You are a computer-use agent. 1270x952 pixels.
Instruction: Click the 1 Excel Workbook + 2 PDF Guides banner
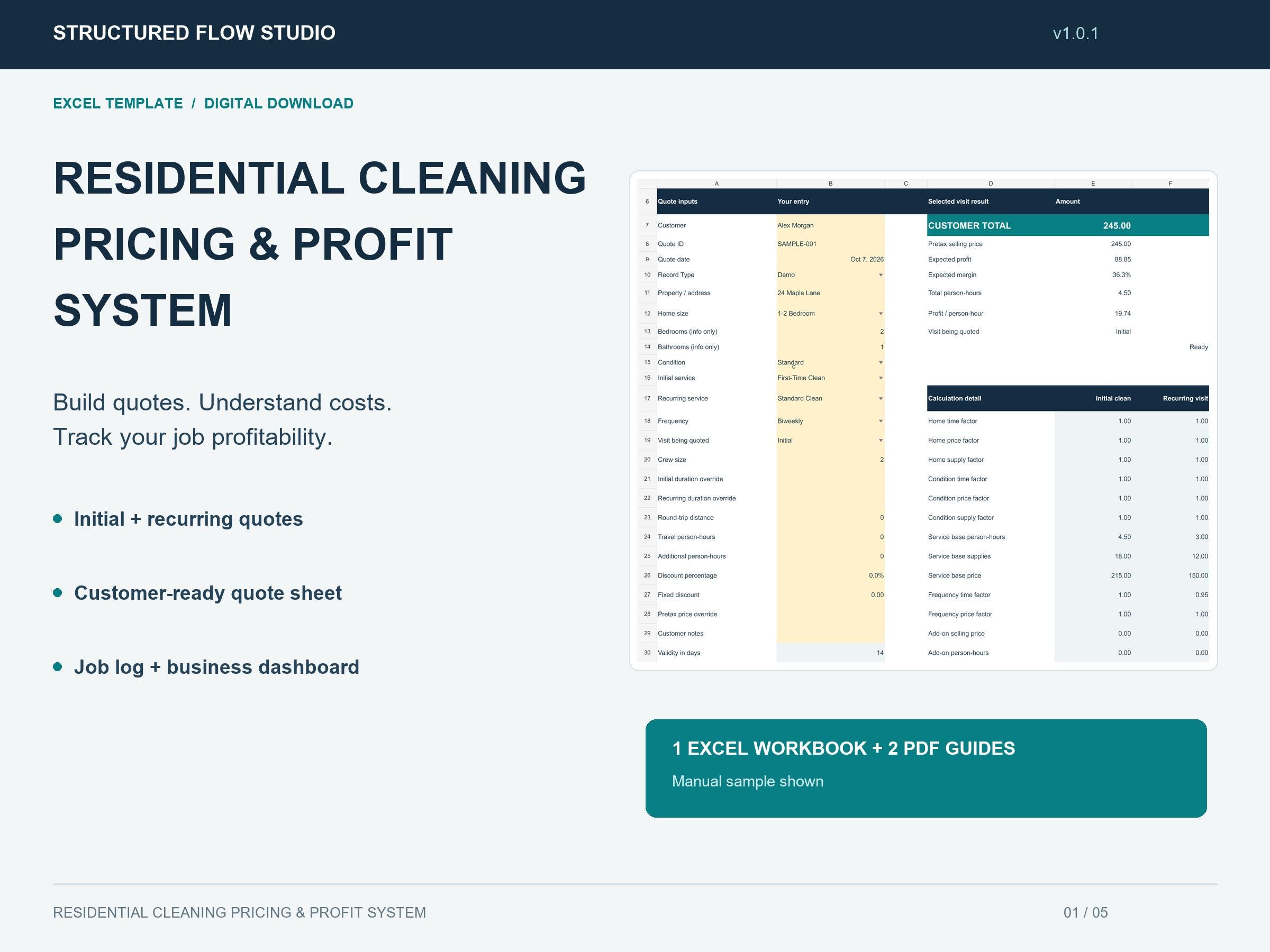coord(926,768)
